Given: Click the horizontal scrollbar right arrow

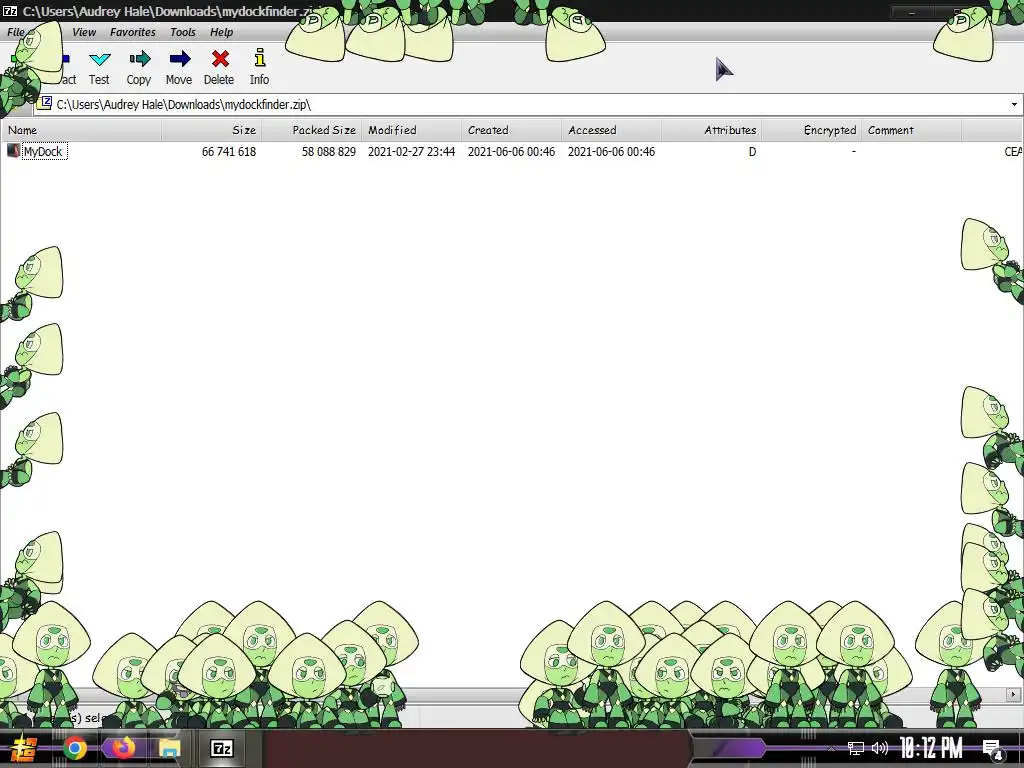Looking at the screenshot, I should coord(1014,695).
